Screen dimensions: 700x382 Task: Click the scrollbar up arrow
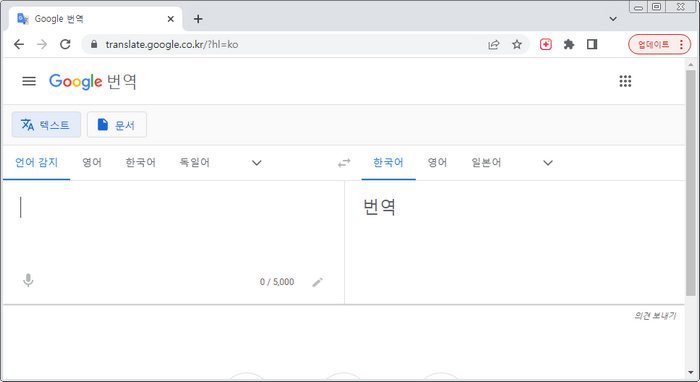pyautogui.click(x=691, y=65)
